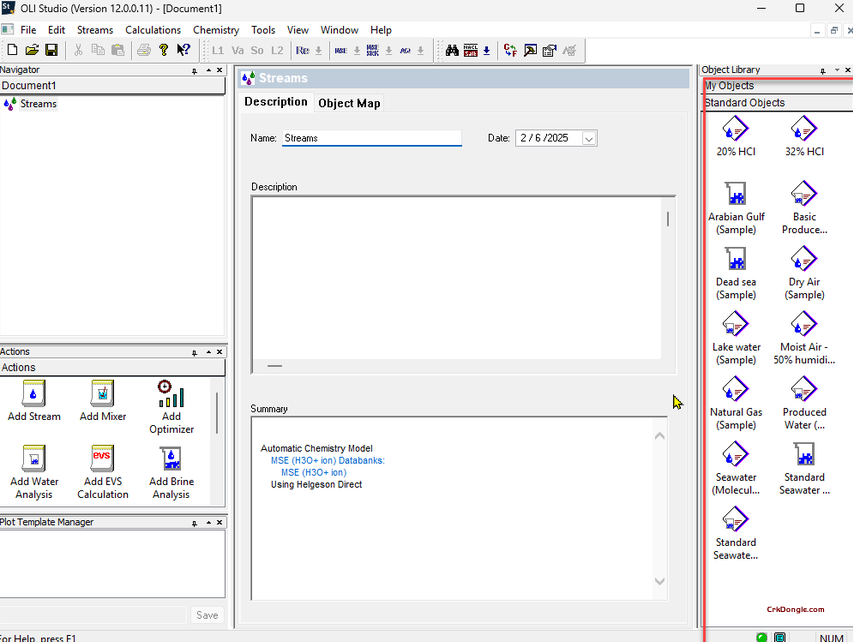Click the Save button in Plot Template Manager

[207, 615]
